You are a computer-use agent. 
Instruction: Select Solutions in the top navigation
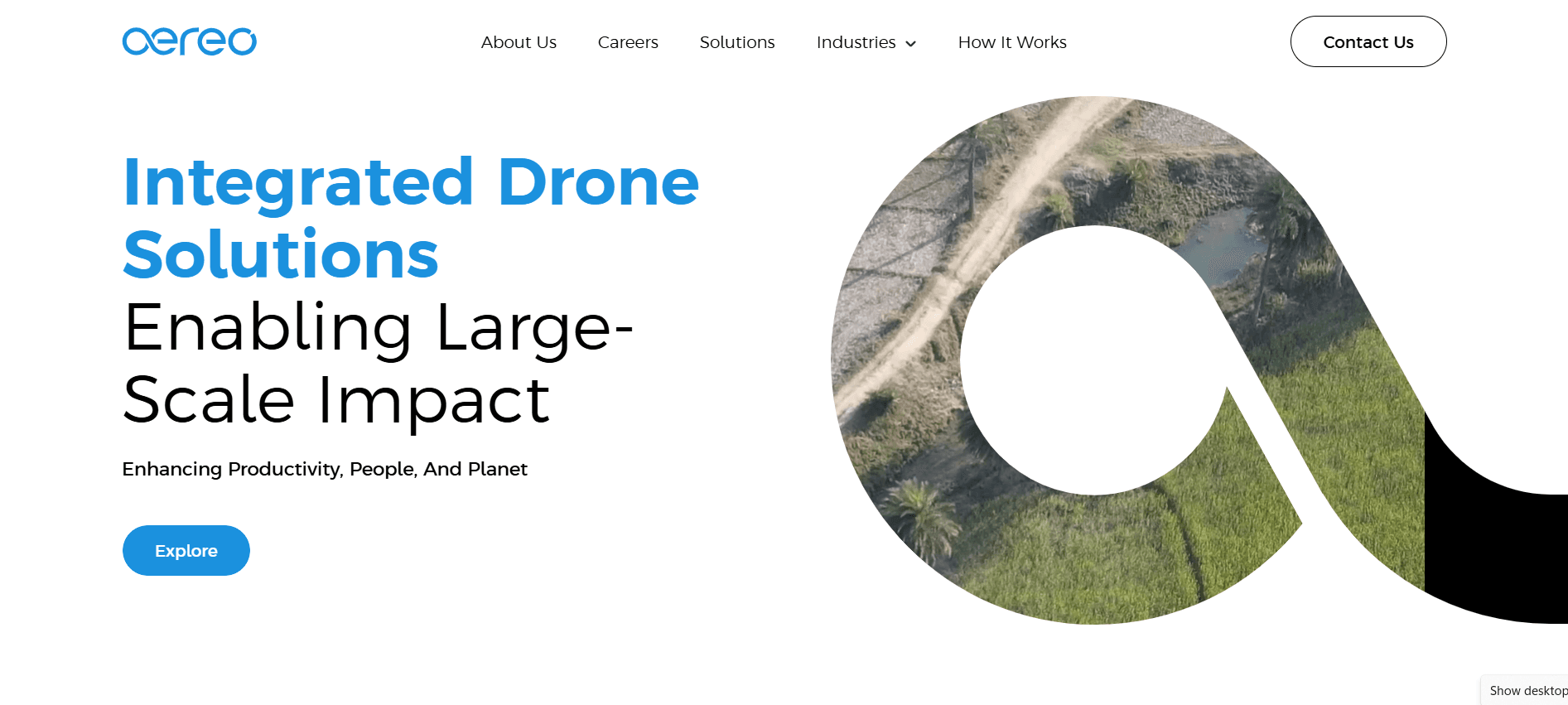(737, 42)
